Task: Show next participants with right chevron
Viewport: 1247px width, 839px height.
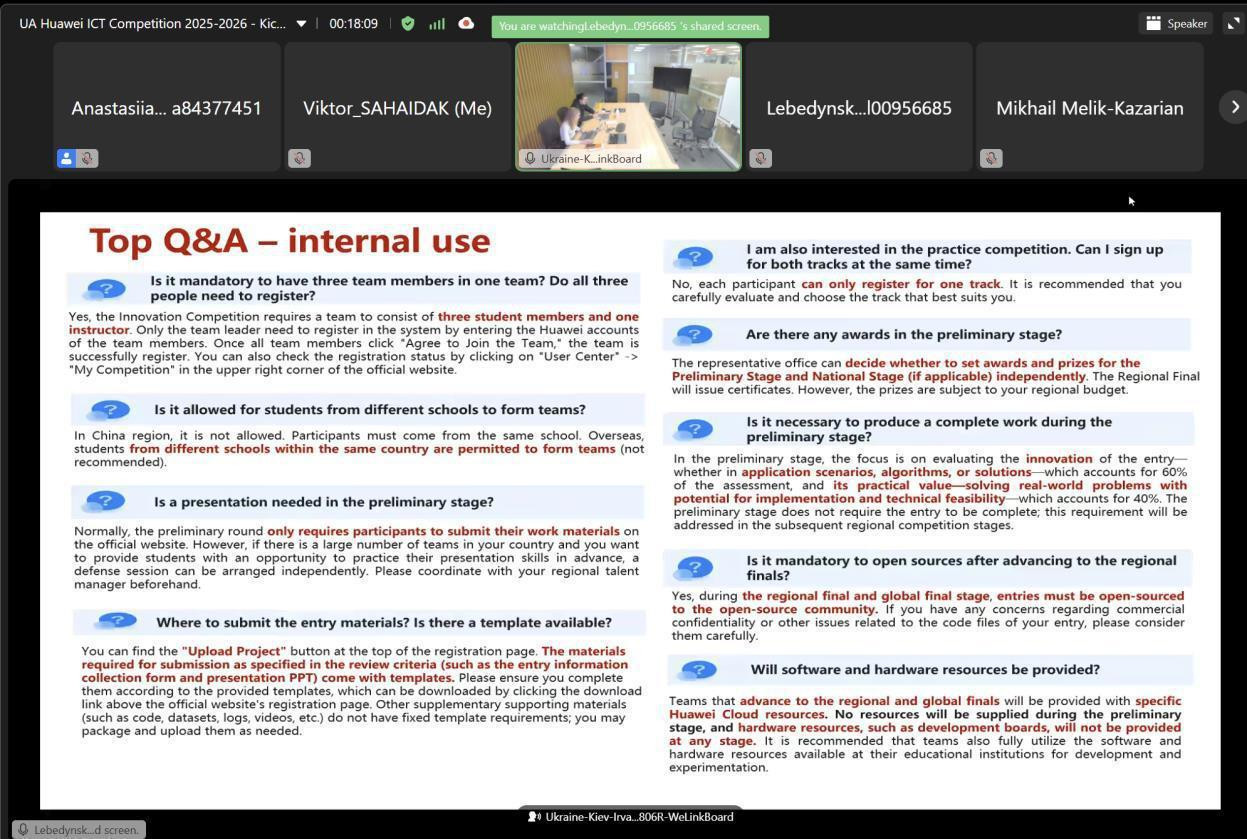Action: click(x=1234, y=107)
